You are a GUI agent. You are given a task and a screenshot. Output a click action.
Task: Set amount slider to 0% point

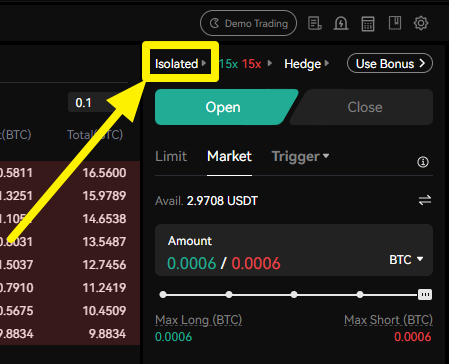coord(163,295)
